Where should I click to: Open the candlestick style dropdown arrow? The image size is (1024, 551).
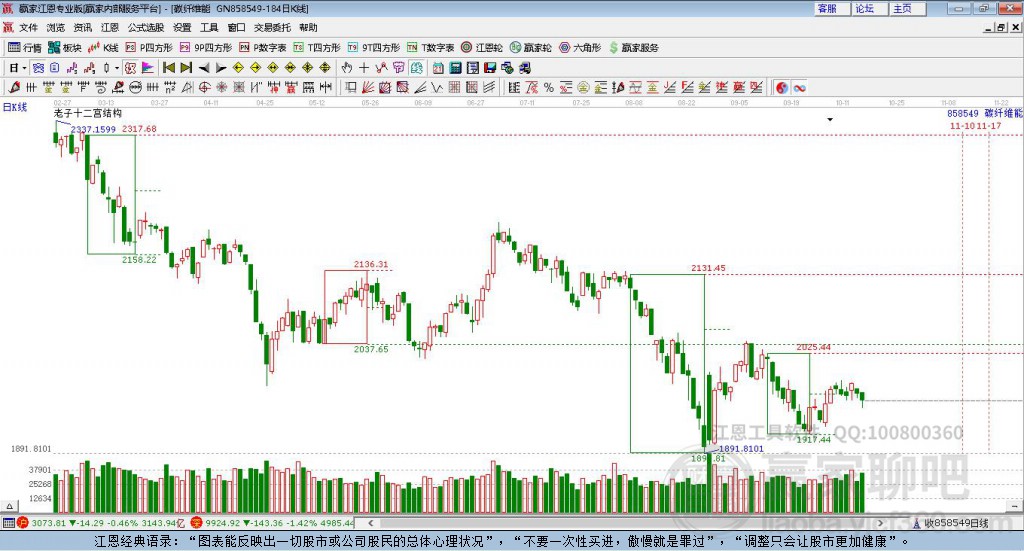117,68
